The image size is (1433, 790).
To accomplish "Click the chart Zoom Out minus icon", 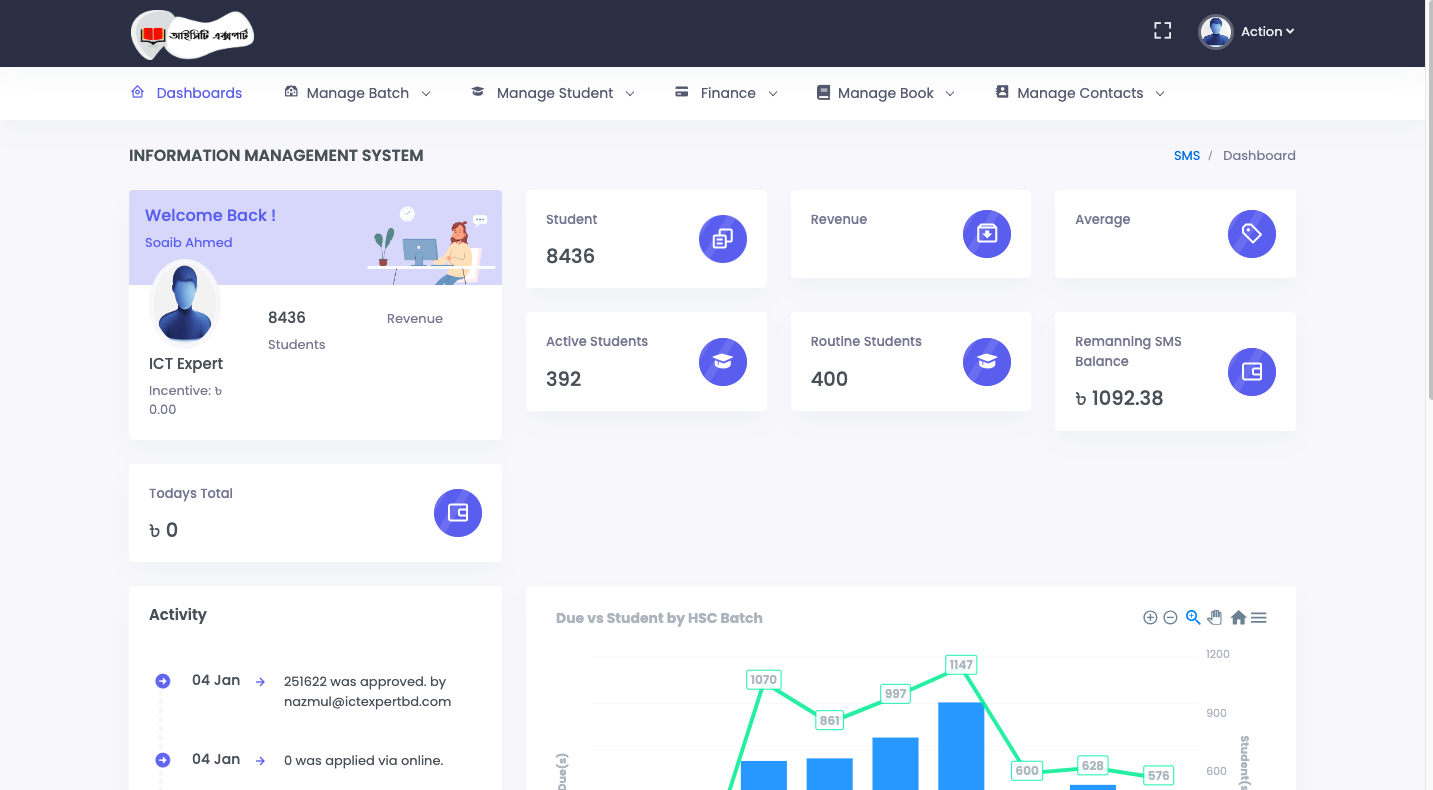I will [x=1170, y=618].
